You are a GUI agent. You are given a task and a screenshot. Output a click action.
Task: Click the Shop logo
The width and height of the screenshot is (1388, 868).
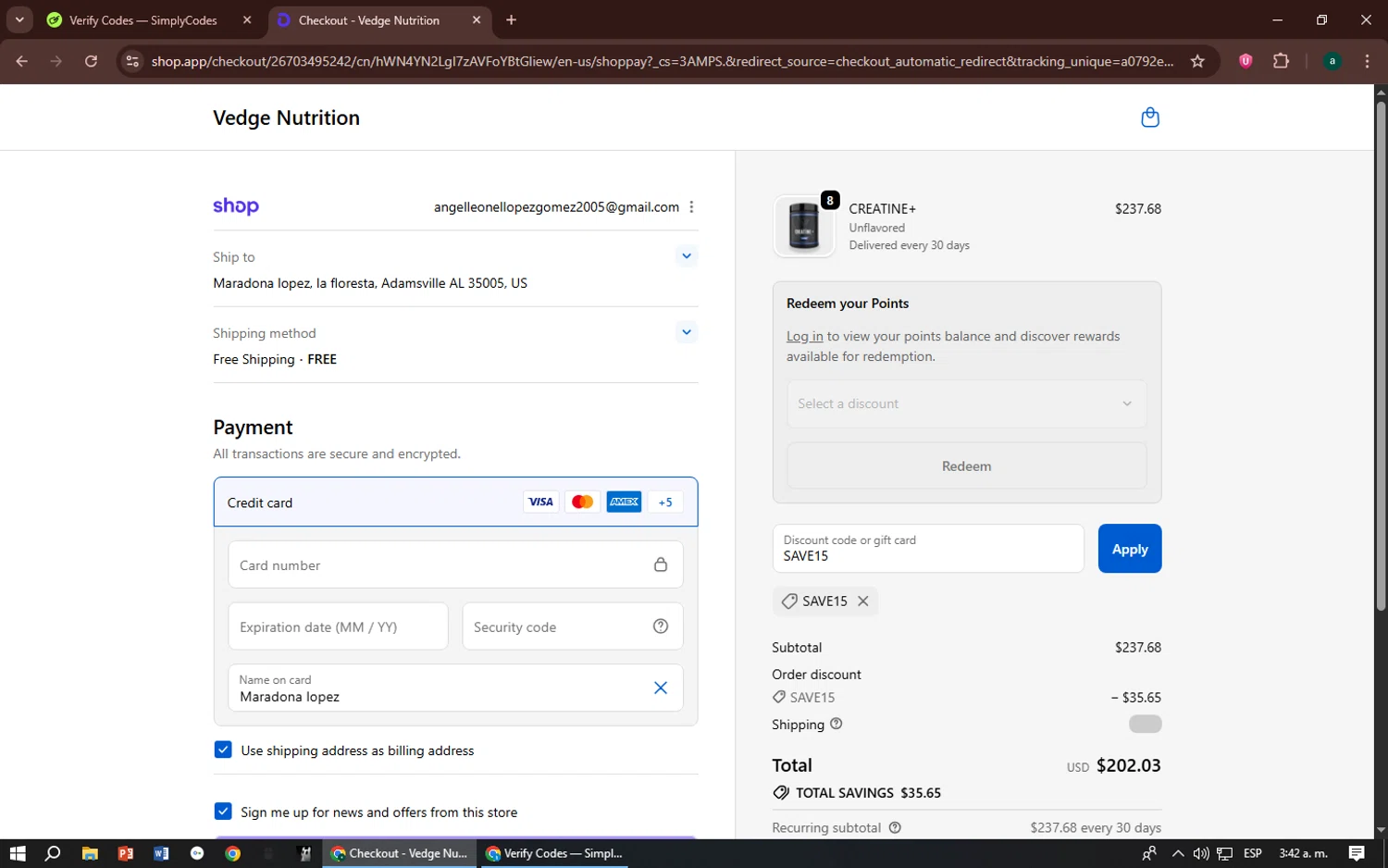point(236,206)
